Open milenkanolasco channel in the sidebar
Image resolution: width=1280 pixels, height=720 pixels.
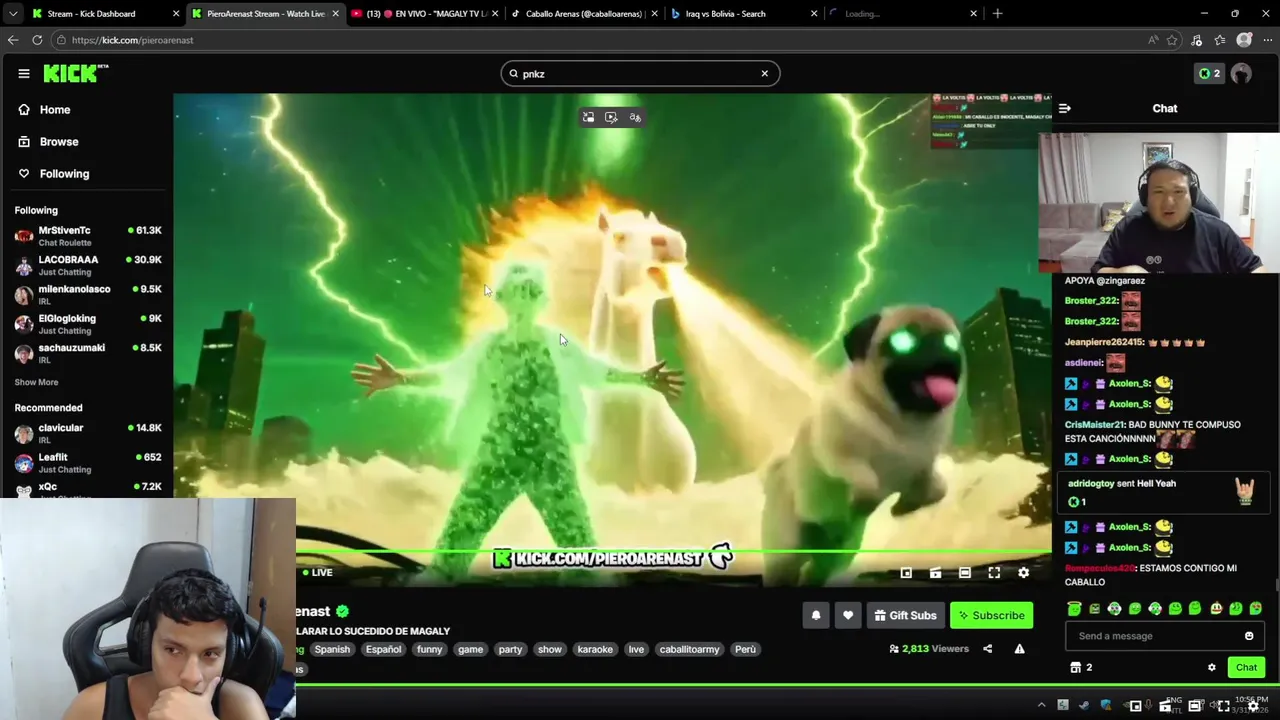88,295
